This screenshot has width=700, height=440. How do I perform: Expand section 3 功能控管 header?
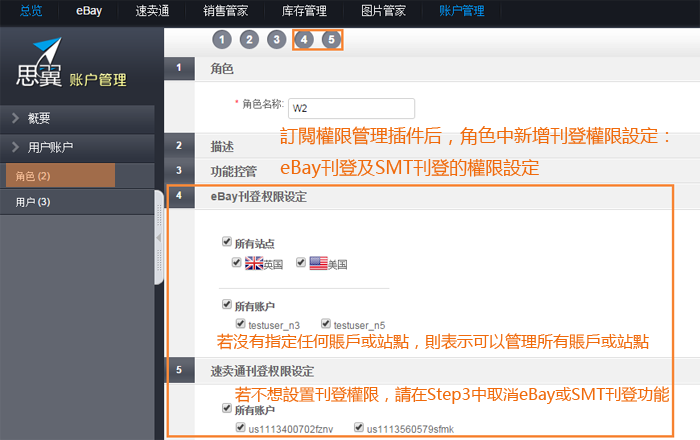click(x=432, y=170)
